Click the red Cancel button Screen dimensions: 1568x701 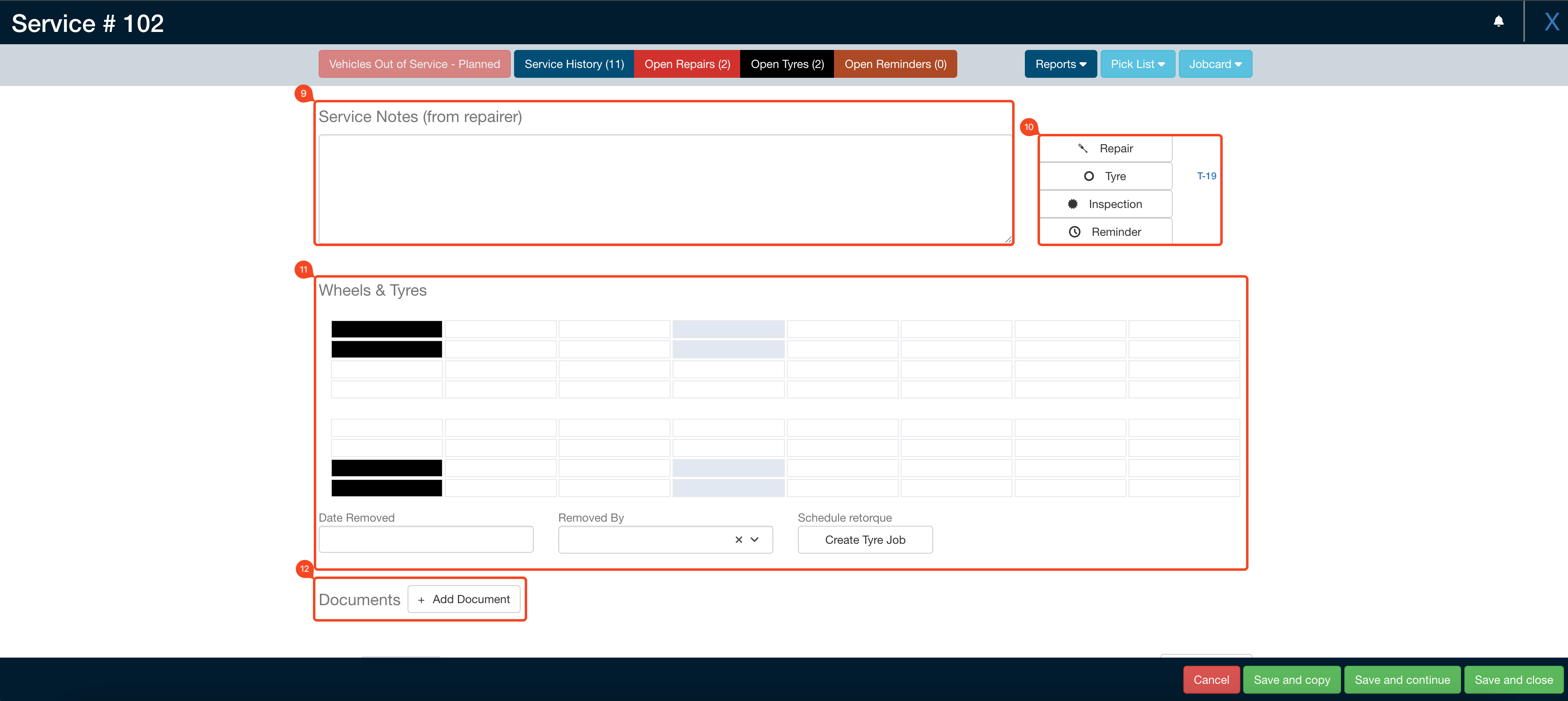pyautogui.click(x=1211, y=680)
